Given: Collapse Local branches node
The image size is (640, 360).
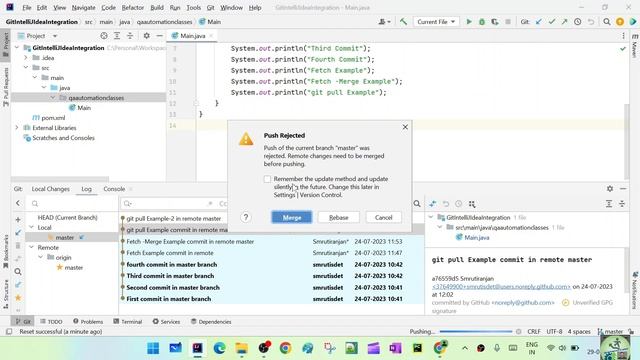Looking at the screenshot, I should point(31,227).
